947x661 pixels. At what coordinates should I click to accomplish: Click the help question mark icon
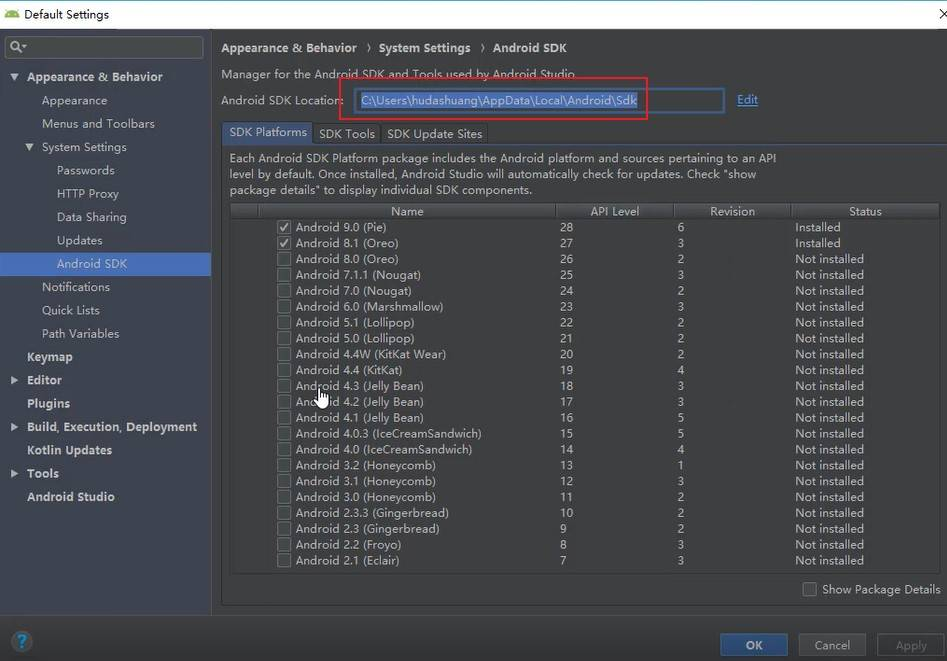21,641
